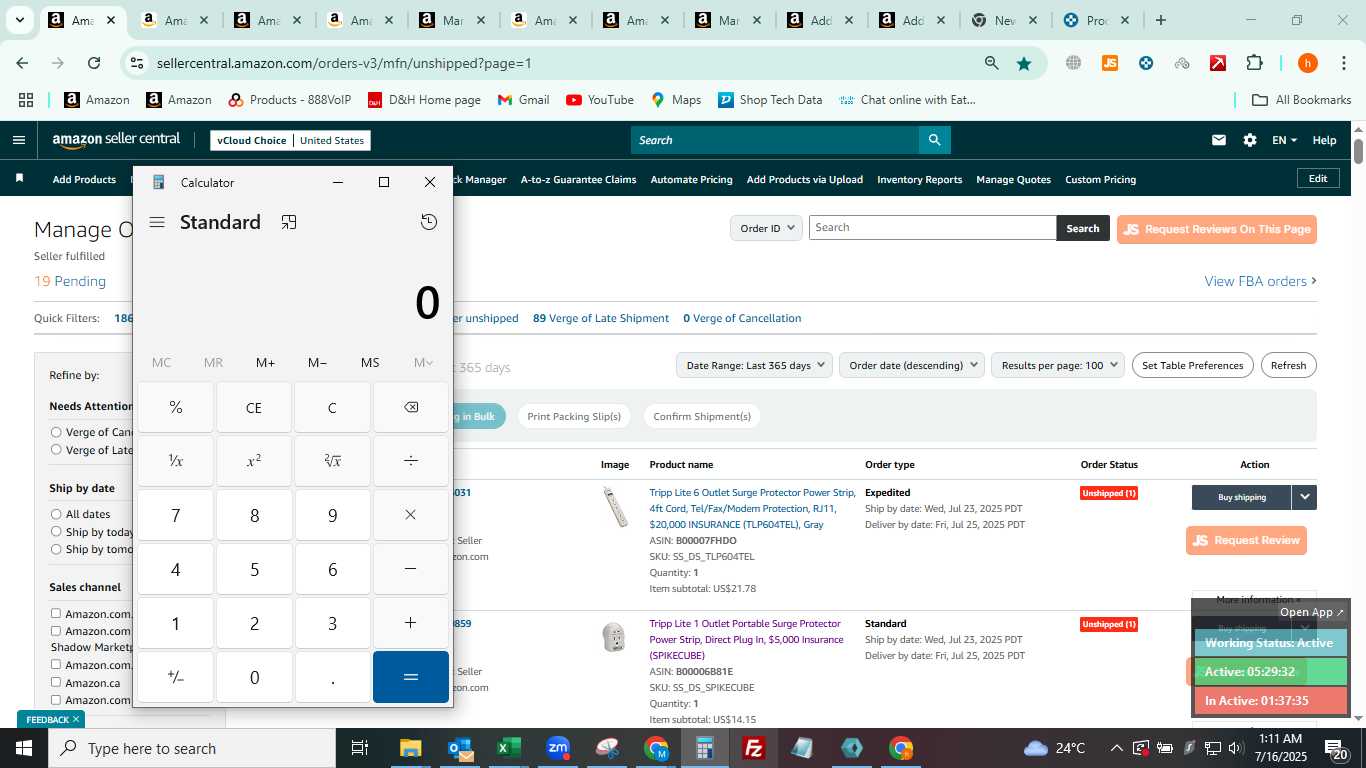
Task: Focus the Chrome address bar URL
Action: tap(344, 63)
